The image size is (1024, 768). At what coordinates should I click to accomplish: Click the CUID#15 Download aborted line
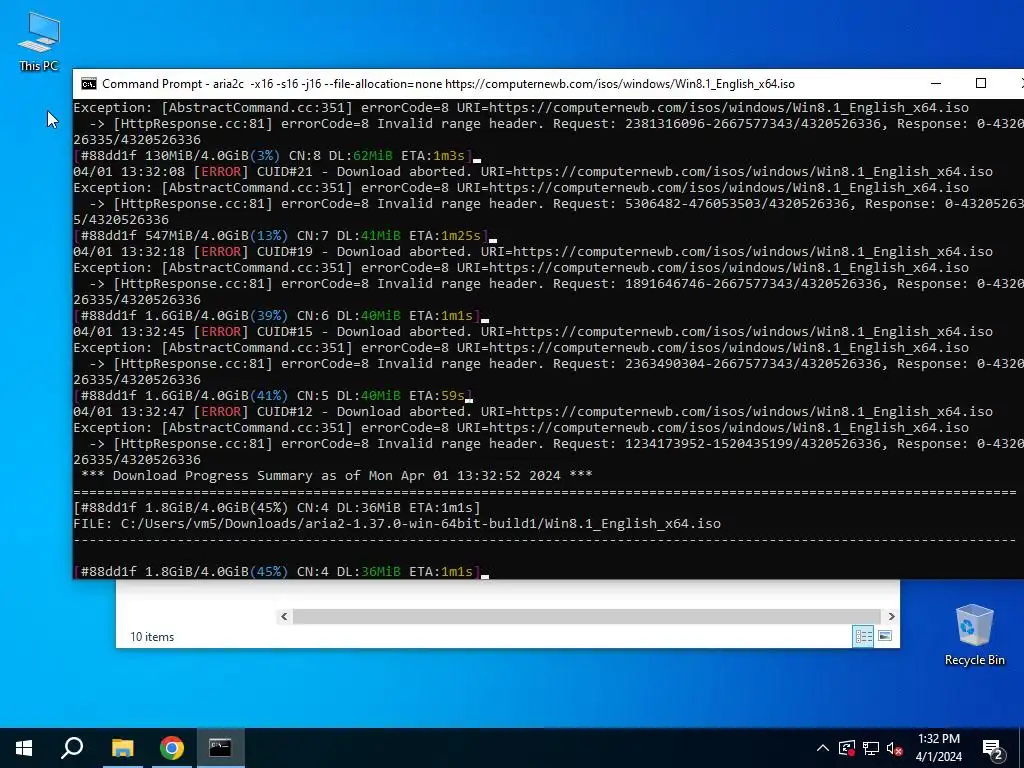point(533,332)
